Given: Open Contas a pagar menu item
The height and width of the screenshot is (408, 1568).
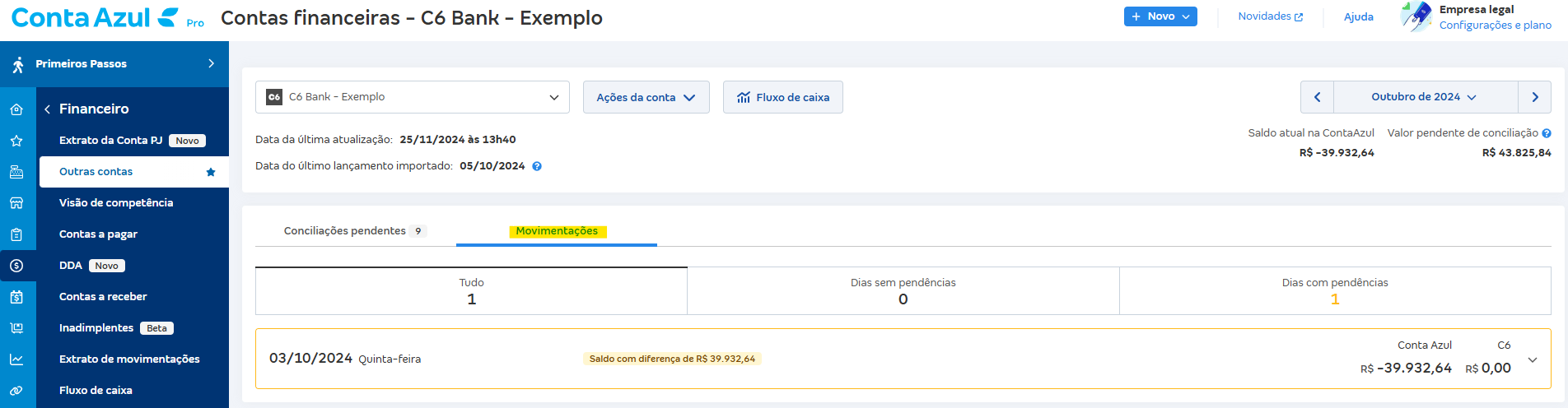Looking at the screenshot, I should point(134,234).
